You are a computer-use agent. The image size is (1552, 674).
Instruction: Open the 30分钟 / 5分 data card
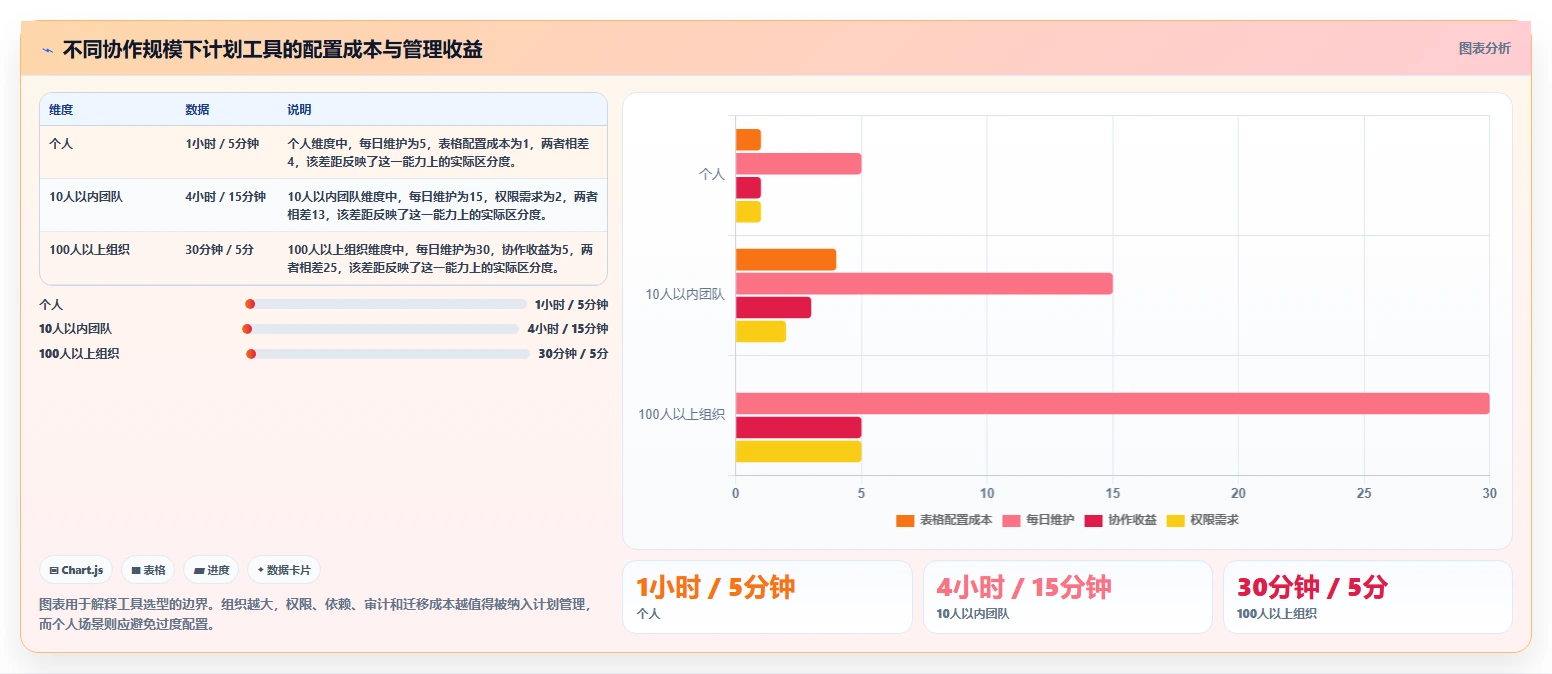1367,597
